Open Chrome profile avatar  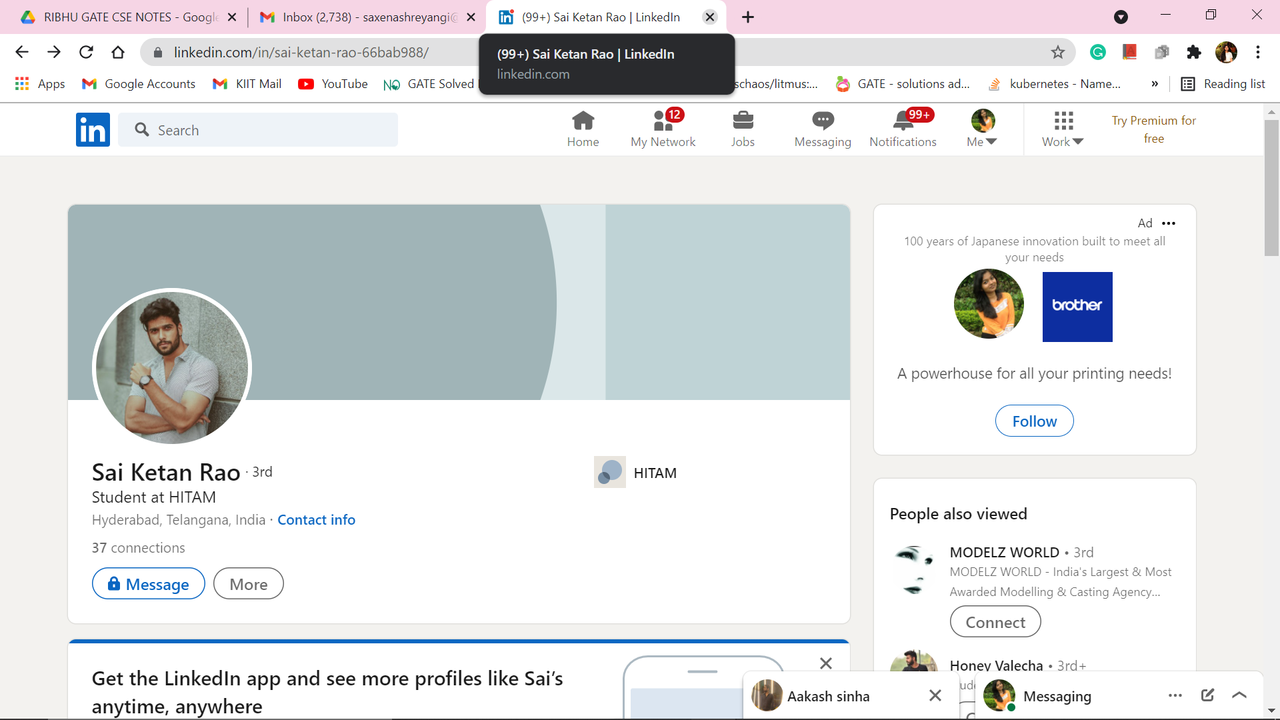click(x=1226, y=52)
